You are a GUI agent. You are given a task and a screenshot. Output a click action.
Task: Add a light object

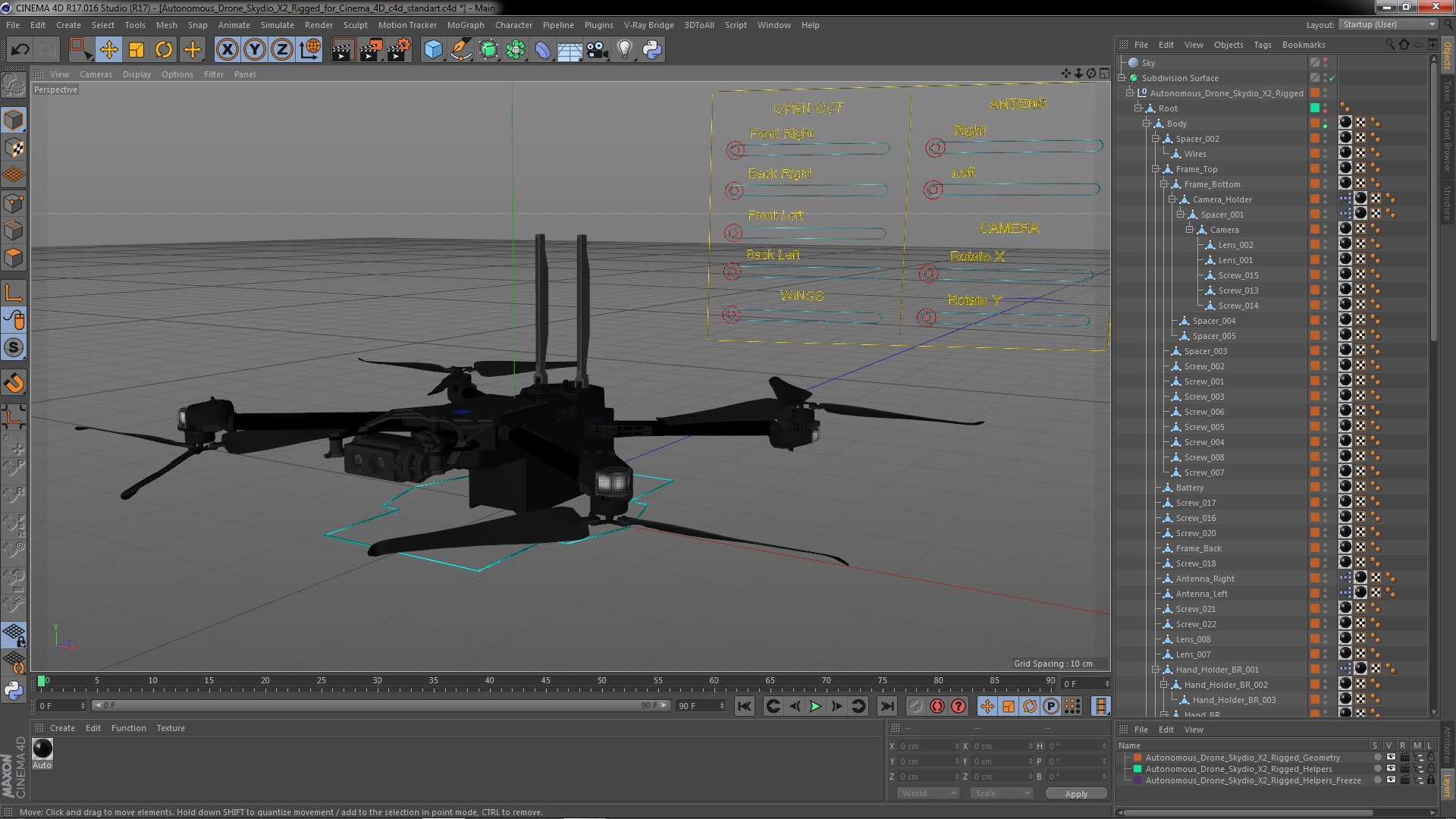(x=625, y=50)
